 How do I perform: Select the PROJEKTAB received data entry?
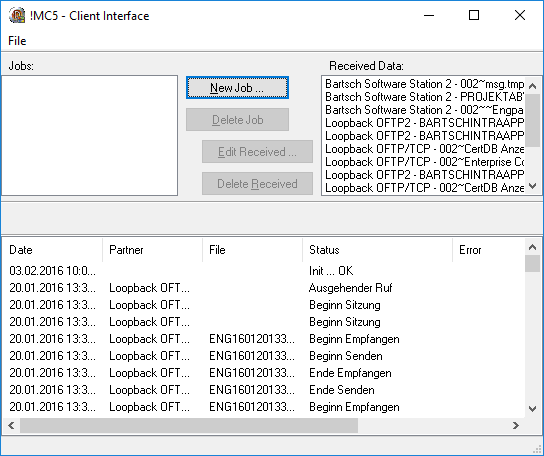click(x=424, y=97)
